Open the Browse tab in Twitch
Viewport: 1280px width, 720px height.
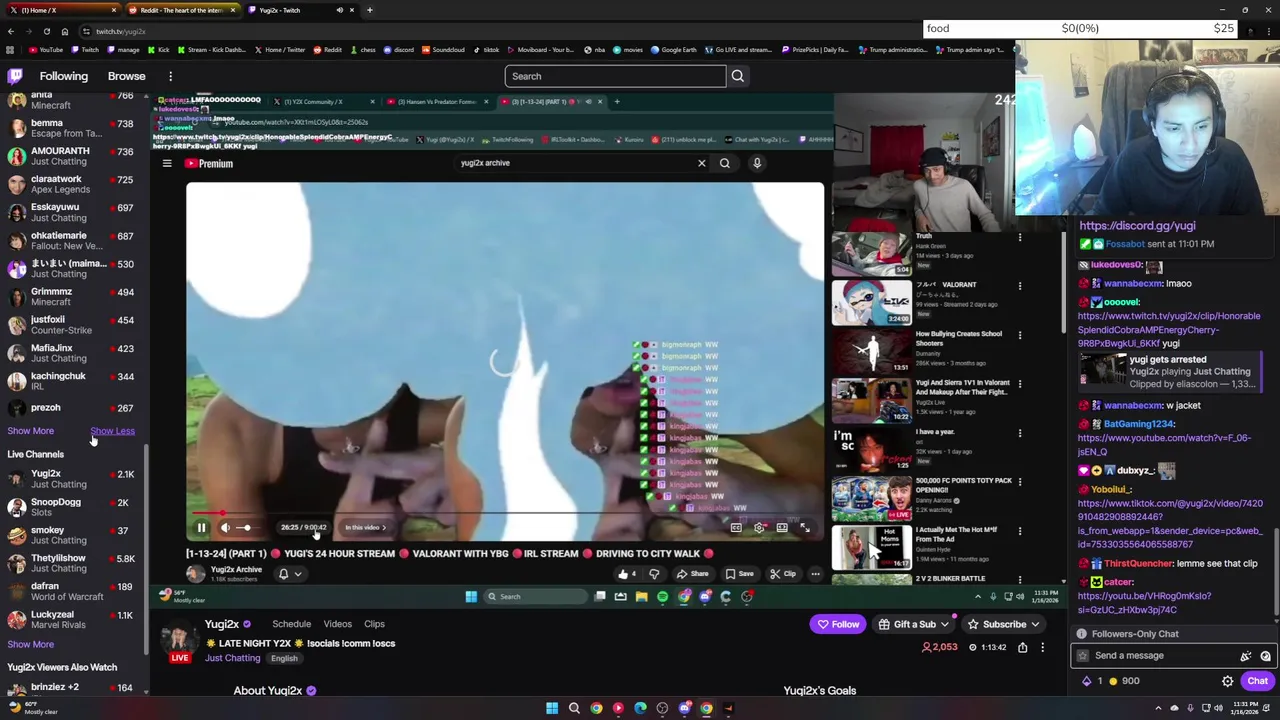click(x=126, y=76)
